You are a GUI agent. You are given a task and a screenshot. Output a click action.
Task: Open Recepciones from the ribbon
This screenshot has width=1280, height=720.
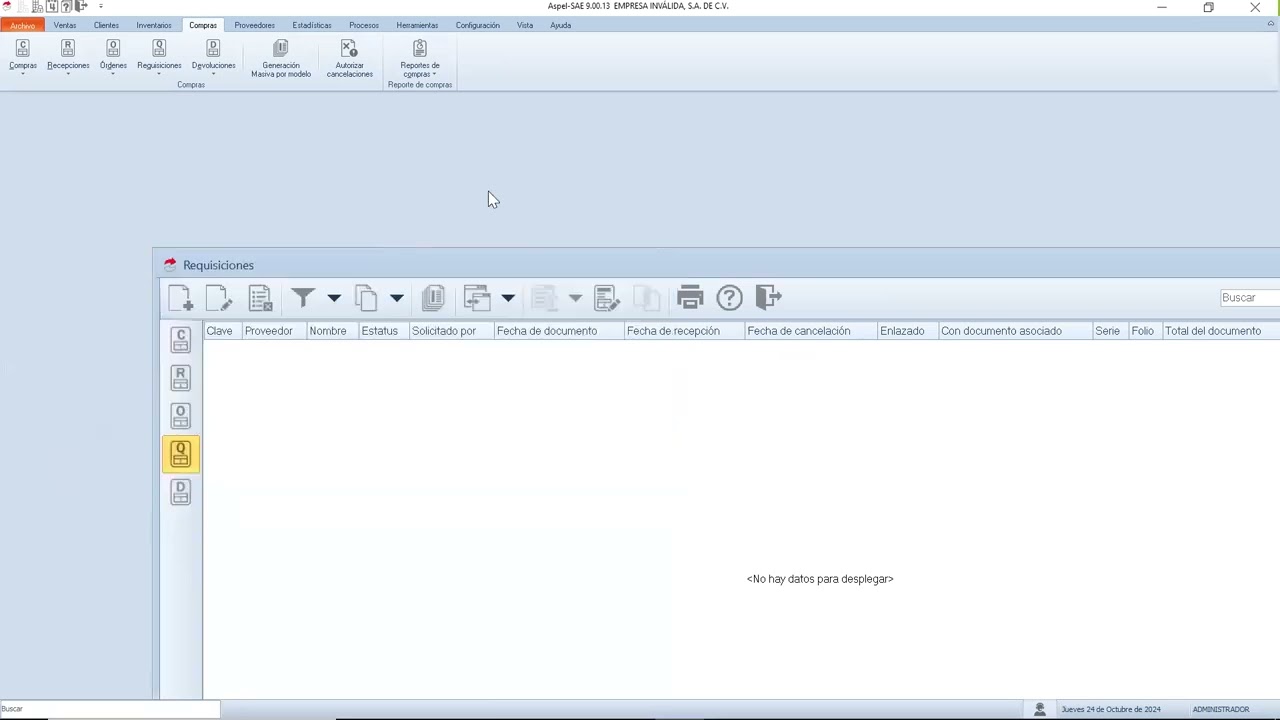pos(68,56)
